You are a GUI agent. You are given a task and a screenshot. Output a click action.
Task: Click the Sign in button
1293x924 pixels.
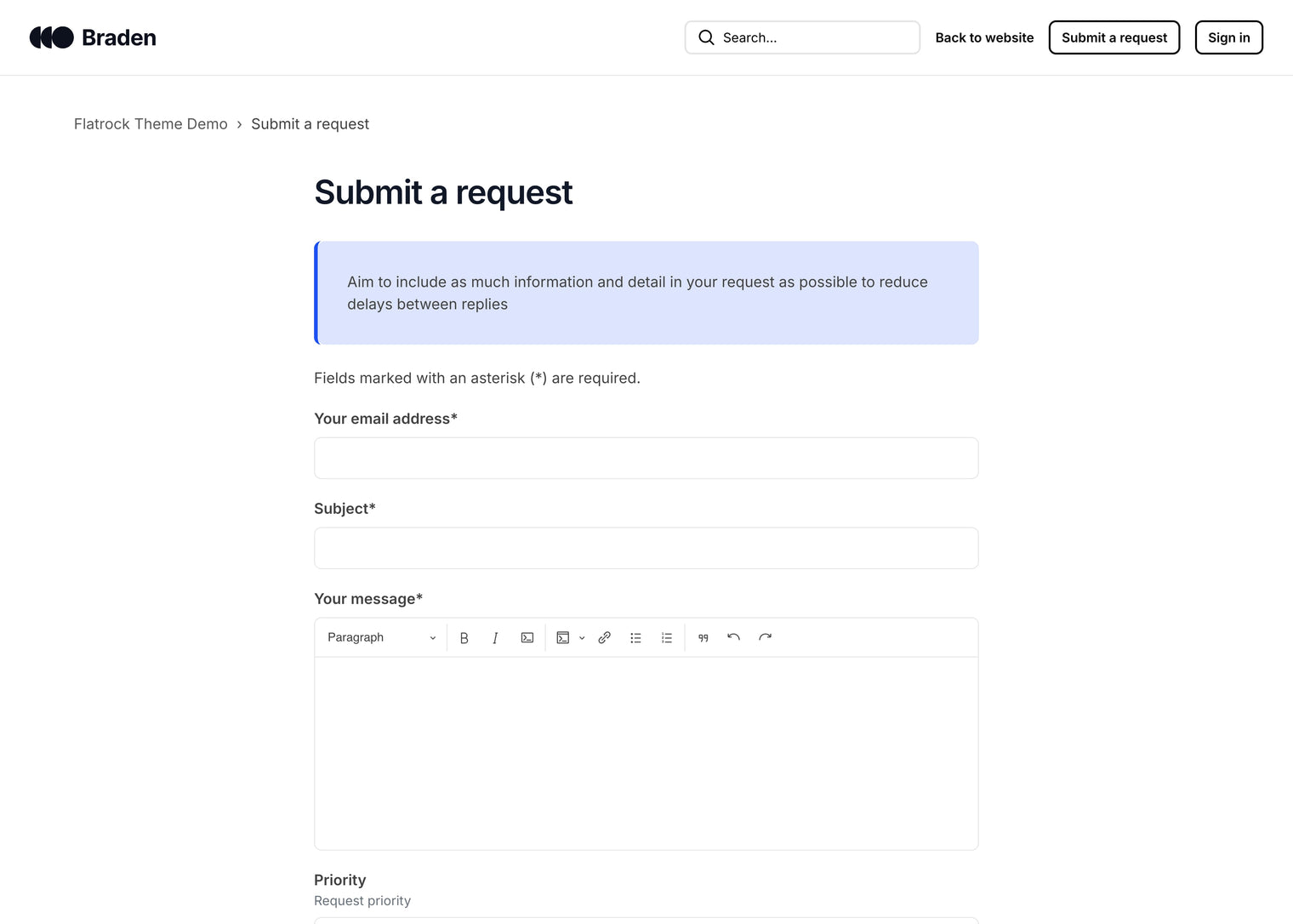pyautogui.click(x=1228, y=37)
